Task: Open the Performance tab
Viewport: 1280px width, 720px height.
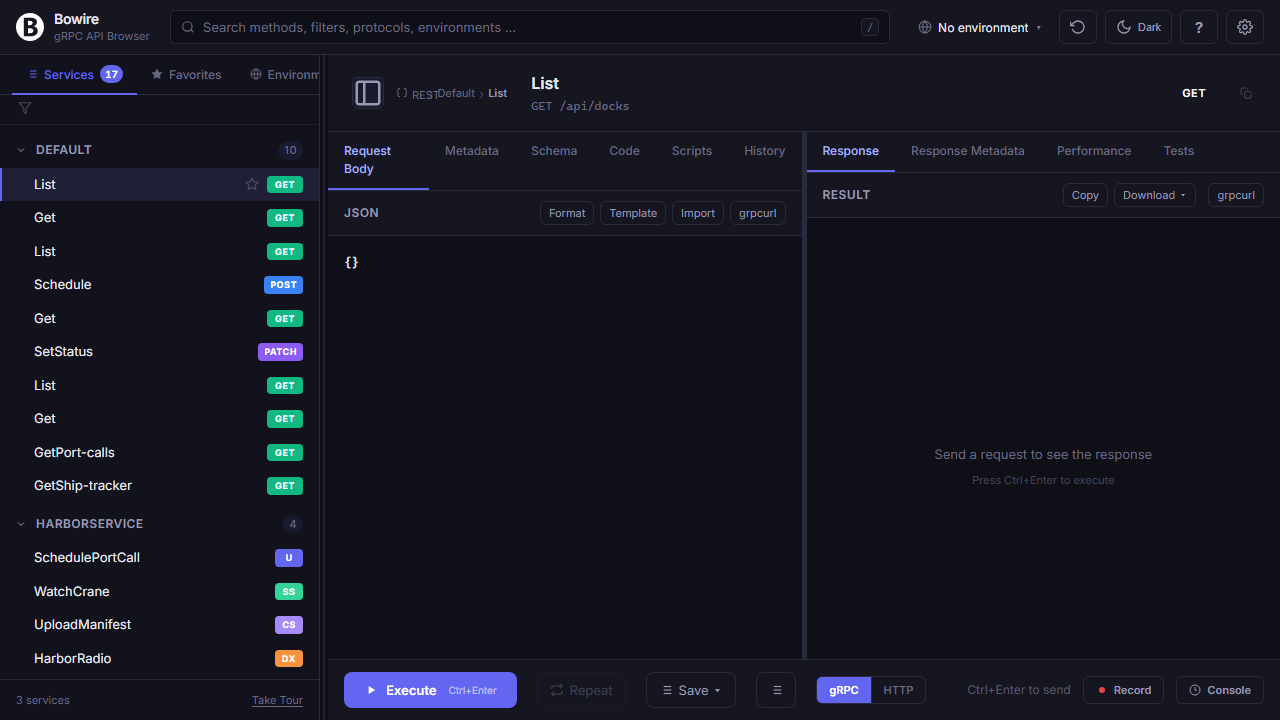Action: (x=1094, y=151)
